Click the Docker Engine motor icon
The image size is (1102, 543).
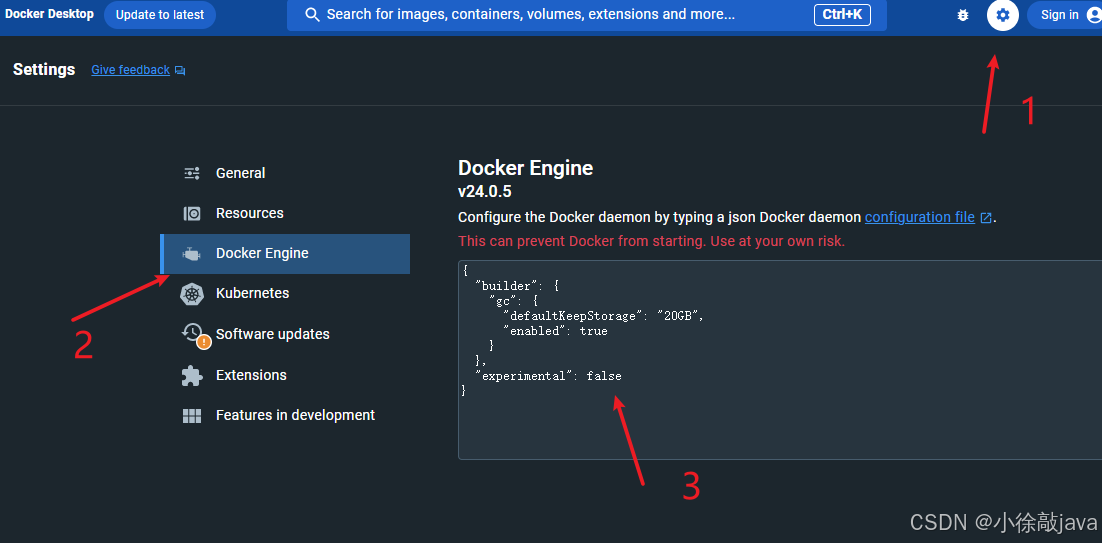[192, 254]
